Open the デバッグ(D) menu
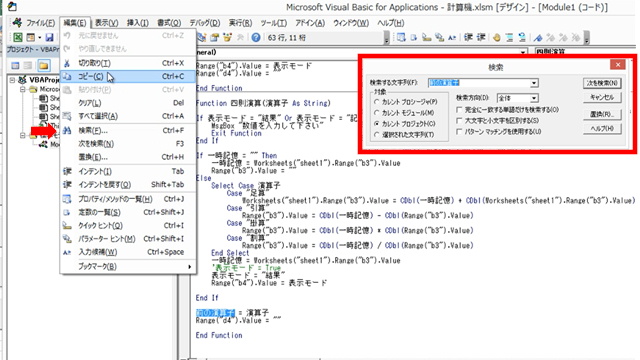This screenshot has height=360, width=640. pos(204,23)
